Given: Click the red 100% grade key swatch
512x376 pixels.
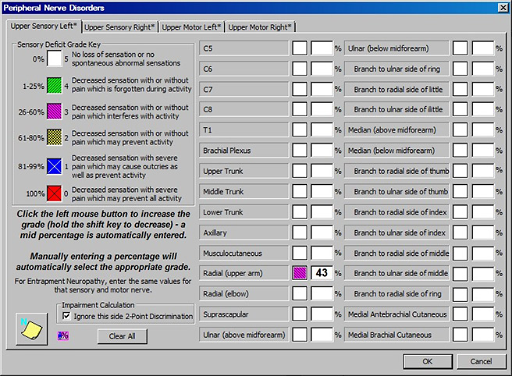Looking at the screenshot, I should (x=54, y=193).
